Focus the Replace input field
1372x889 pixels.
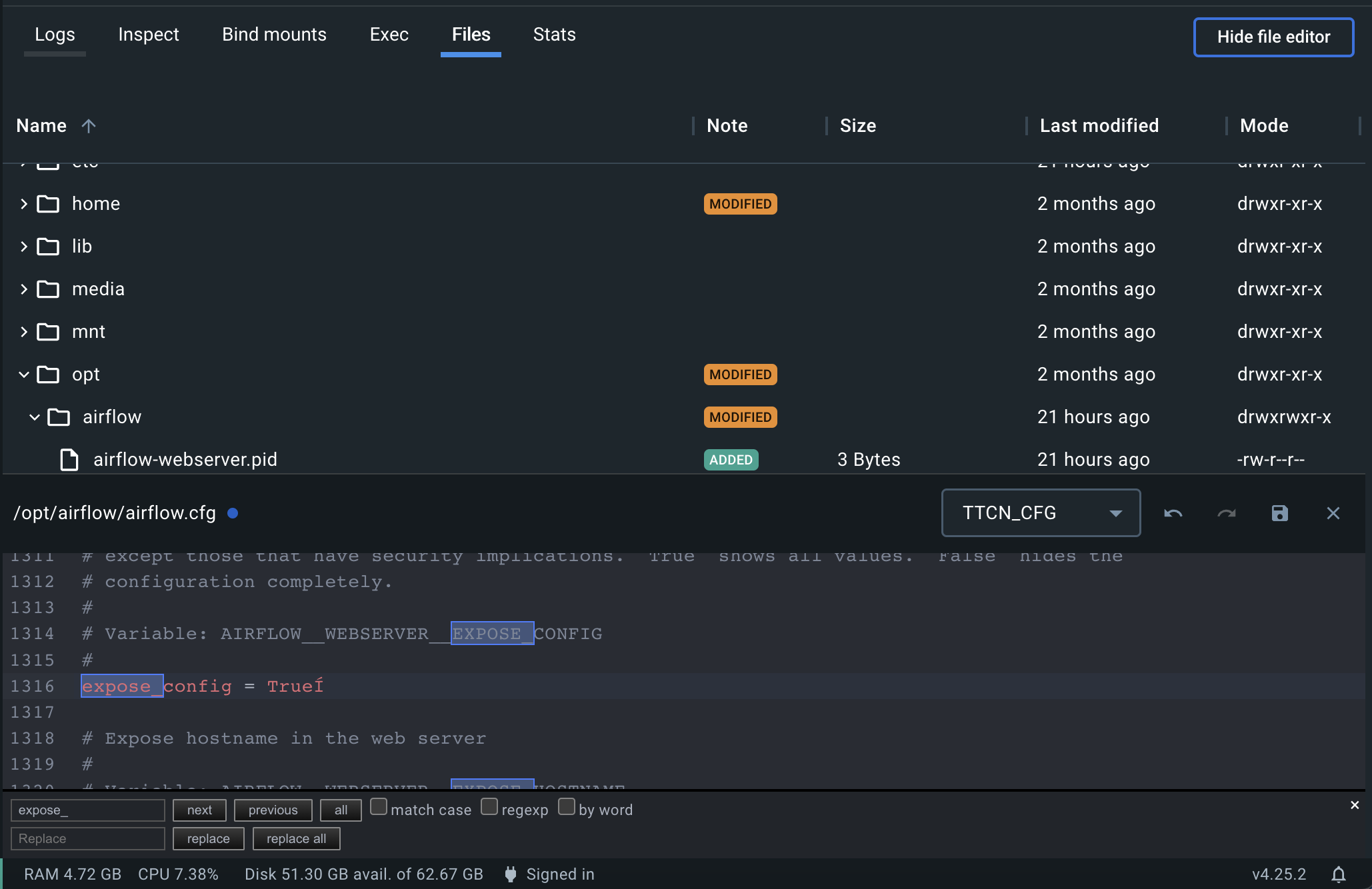[x=88, y=839]
